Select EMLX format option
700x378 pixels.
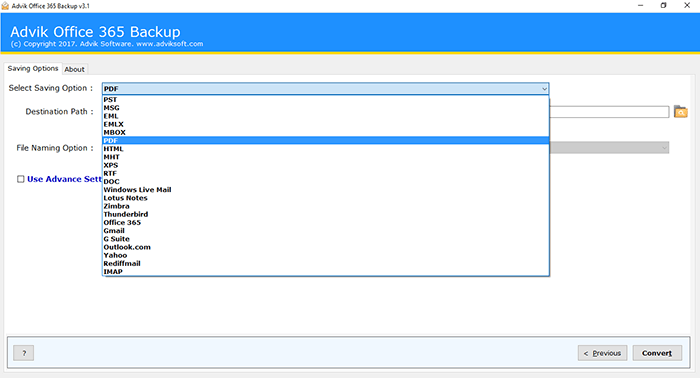(325, 124)
